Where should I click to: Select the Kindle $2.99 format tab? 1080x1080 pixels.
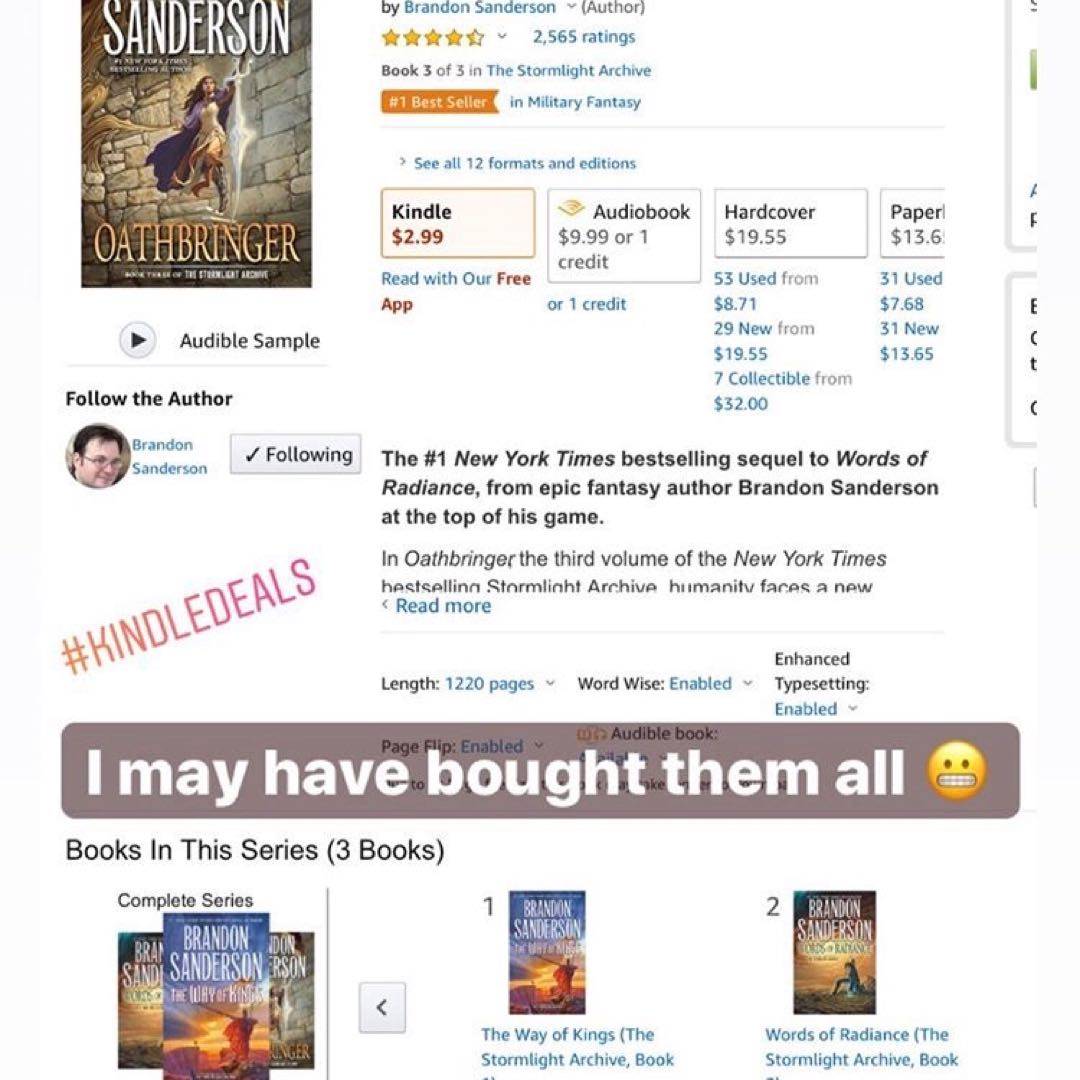[458, 223]
